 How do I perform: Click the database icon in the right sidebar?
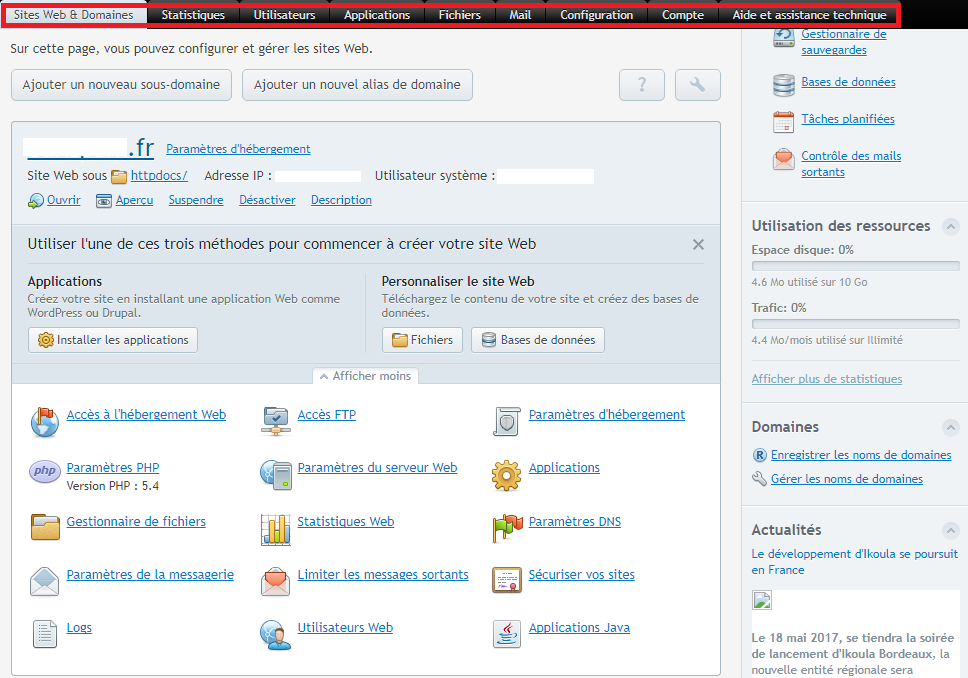[x=783, y=85]
